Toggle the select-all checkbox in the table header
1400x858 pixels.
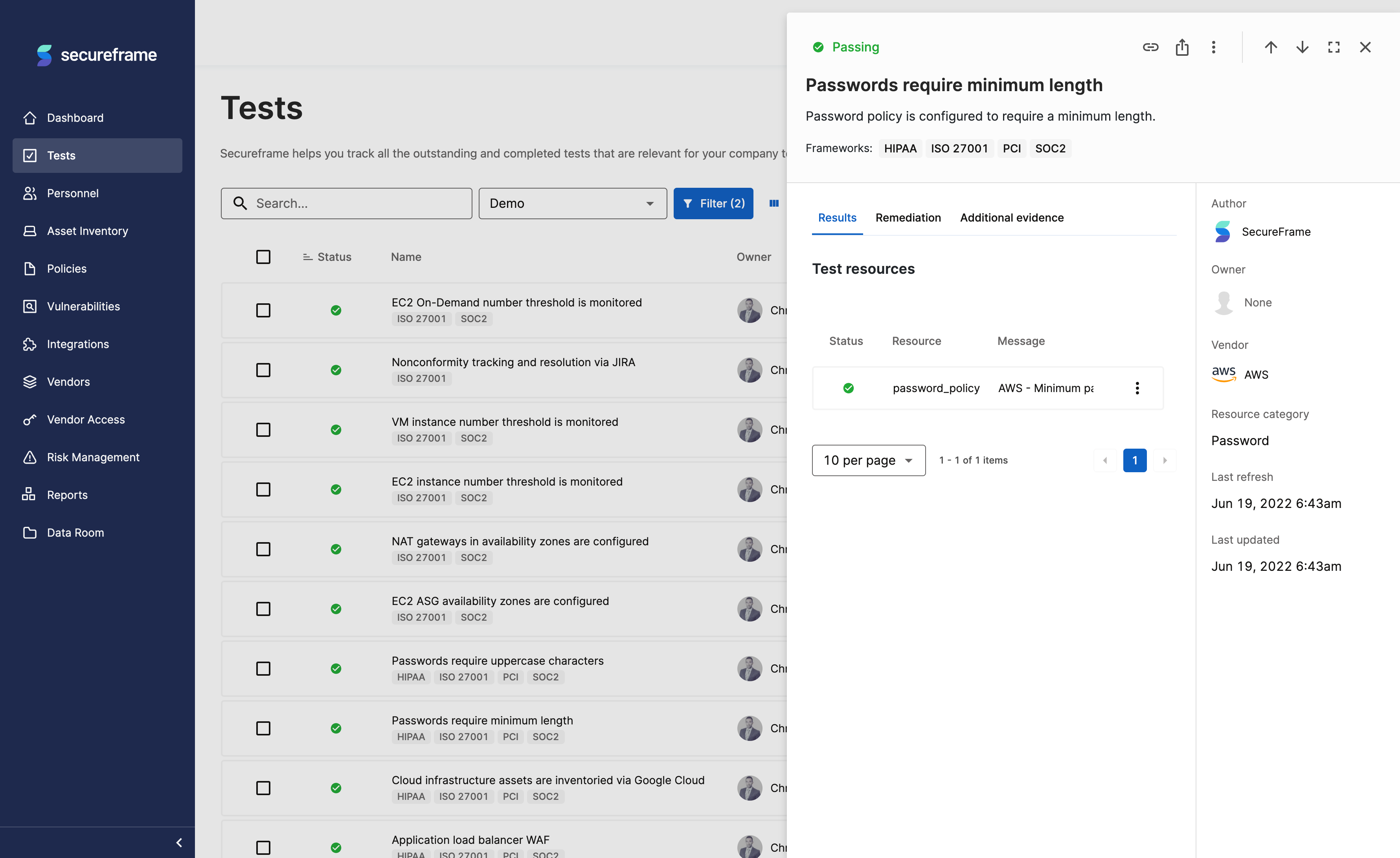pos(263,257)
